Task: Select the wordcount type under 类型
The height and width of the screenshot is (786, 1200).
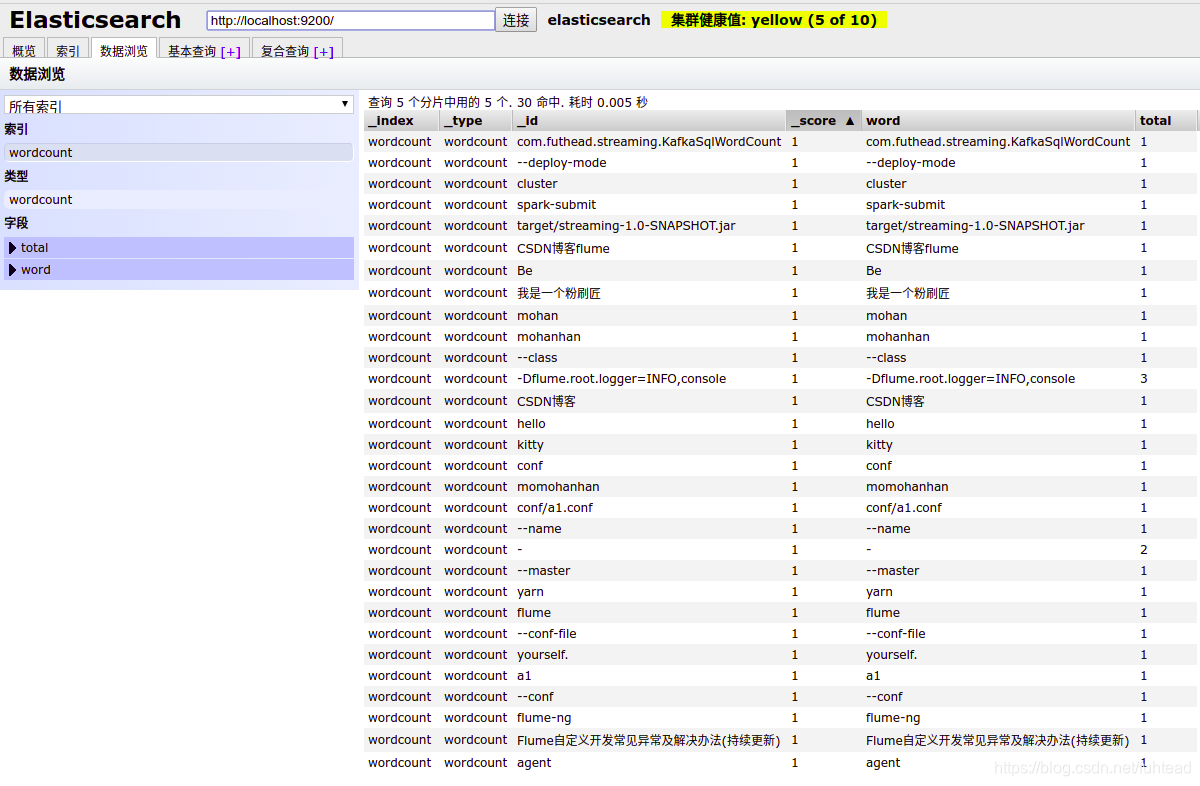Action: 179,200
